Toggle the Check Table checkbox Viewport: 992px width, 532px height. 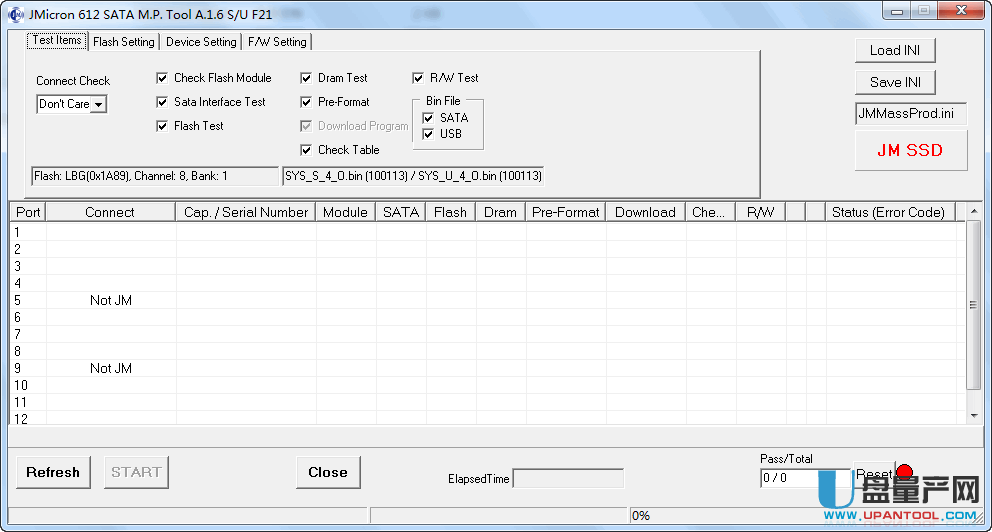point(306,150)
